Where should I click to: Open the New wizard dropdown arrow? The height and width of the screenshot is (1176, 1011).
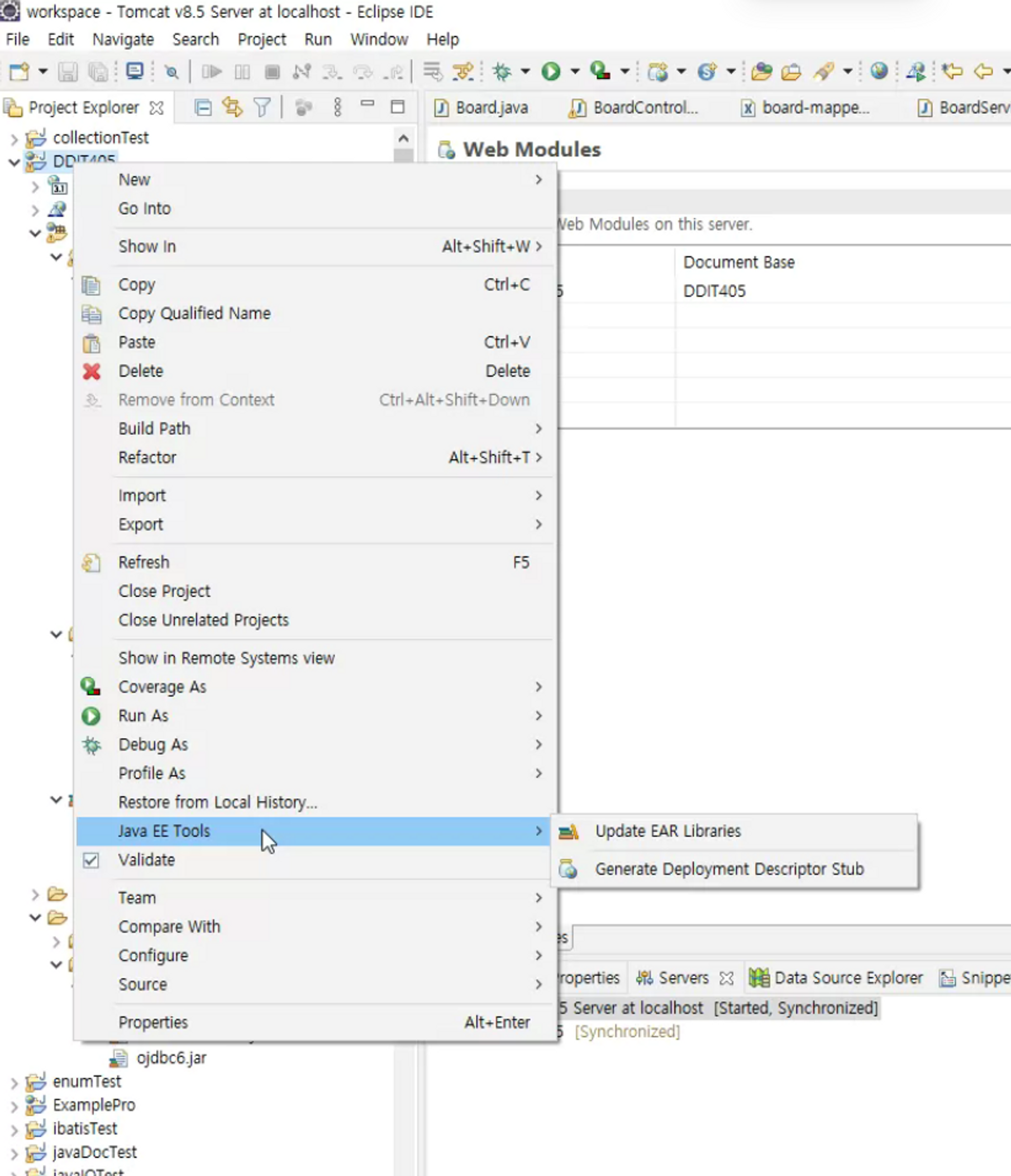click(x=42, y=72)
